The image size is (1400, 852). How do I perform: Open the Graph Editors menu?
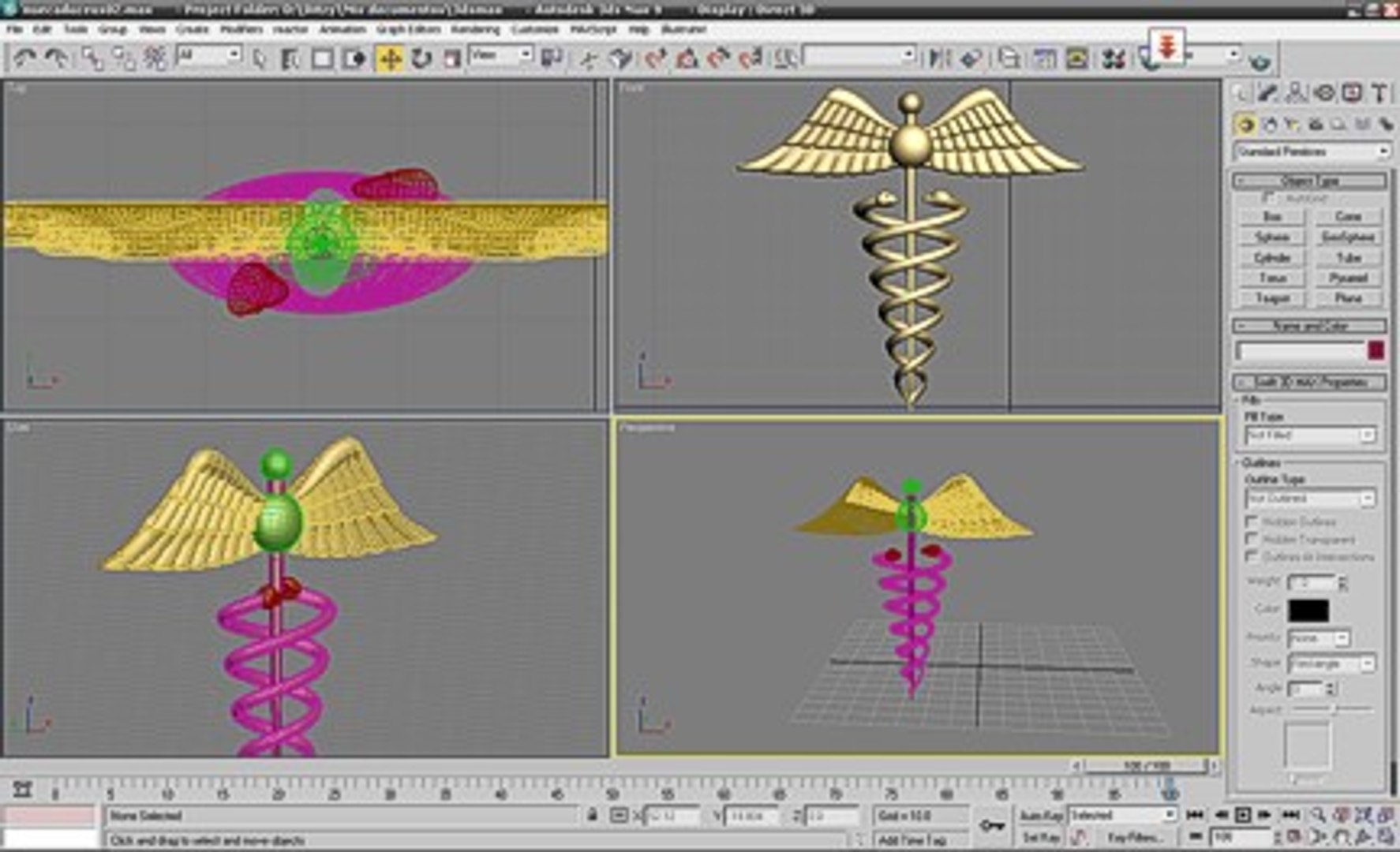[x=407, y=29]
